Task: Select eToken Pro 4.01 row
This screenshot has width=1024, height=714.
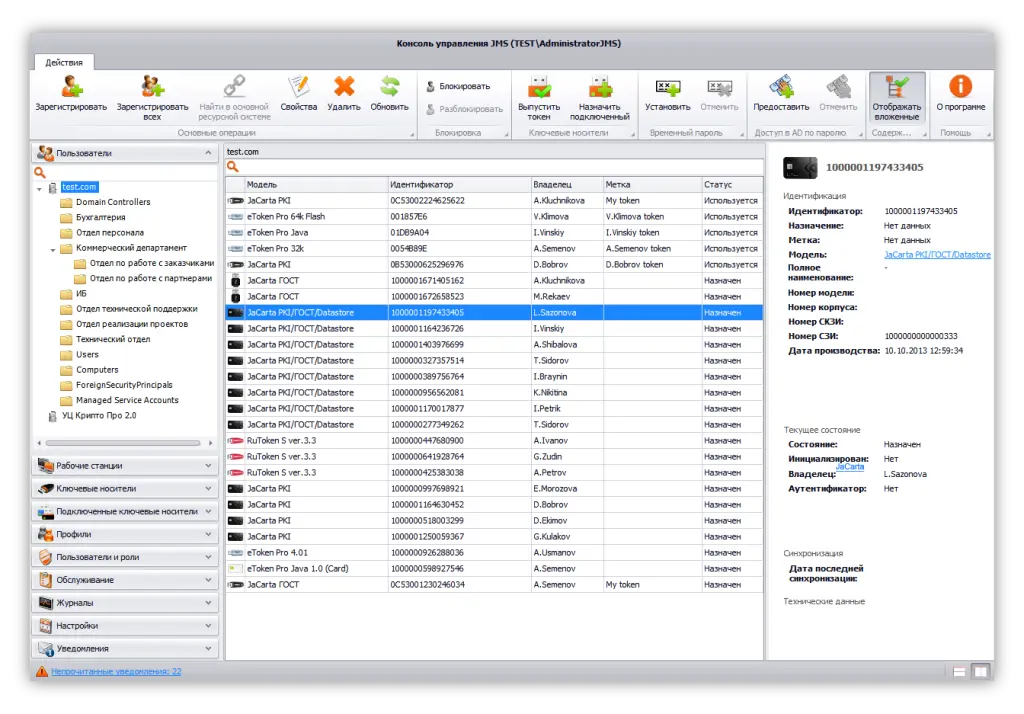Action: pyautogui.click(x=494, y=553)
